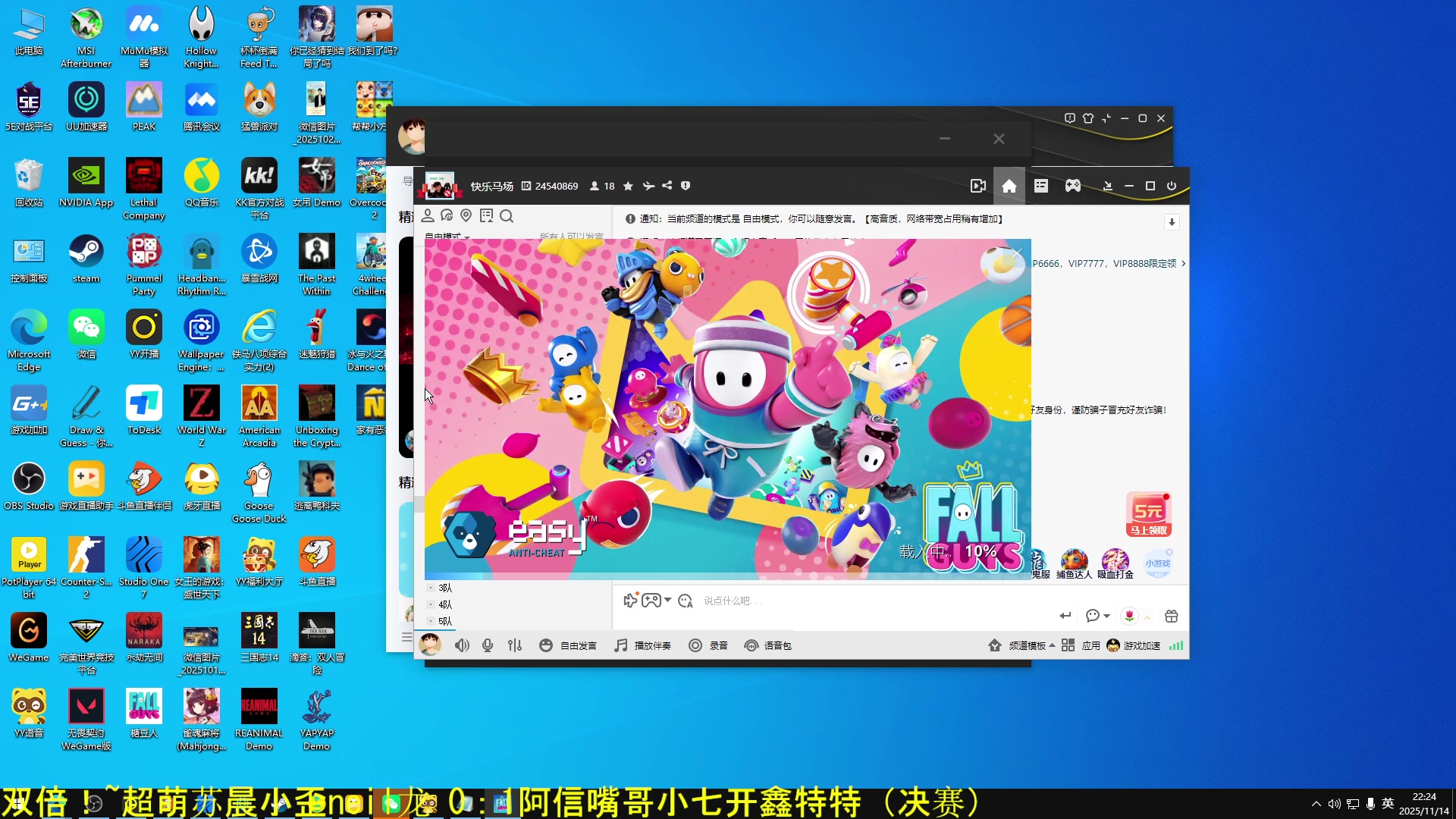Open the chat bubble dropdown arrow

[x=1107, y=616]
